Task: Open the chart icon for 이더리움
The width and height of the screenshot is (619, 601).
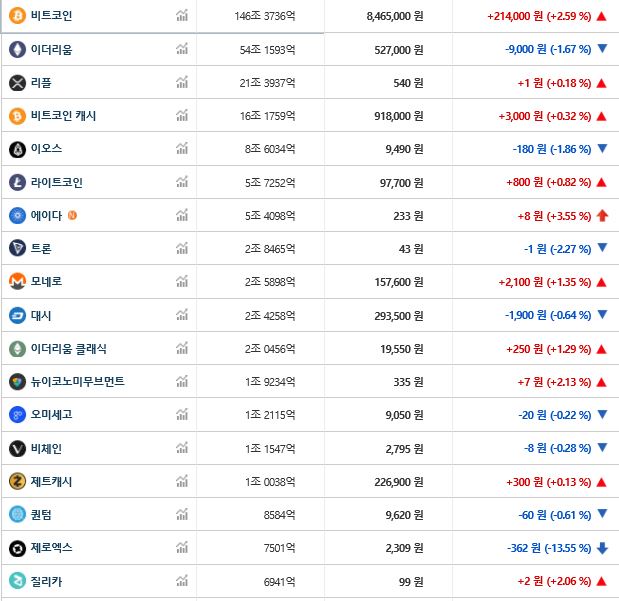Action: [182, 49]
